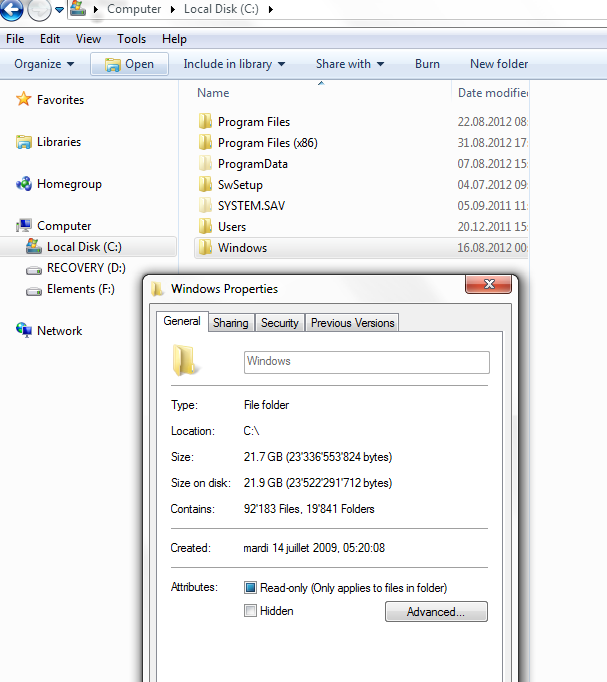Toggle the Read-only attribute checkbox
The width and height of the screenshot is (607, 682).
[250, 587]
